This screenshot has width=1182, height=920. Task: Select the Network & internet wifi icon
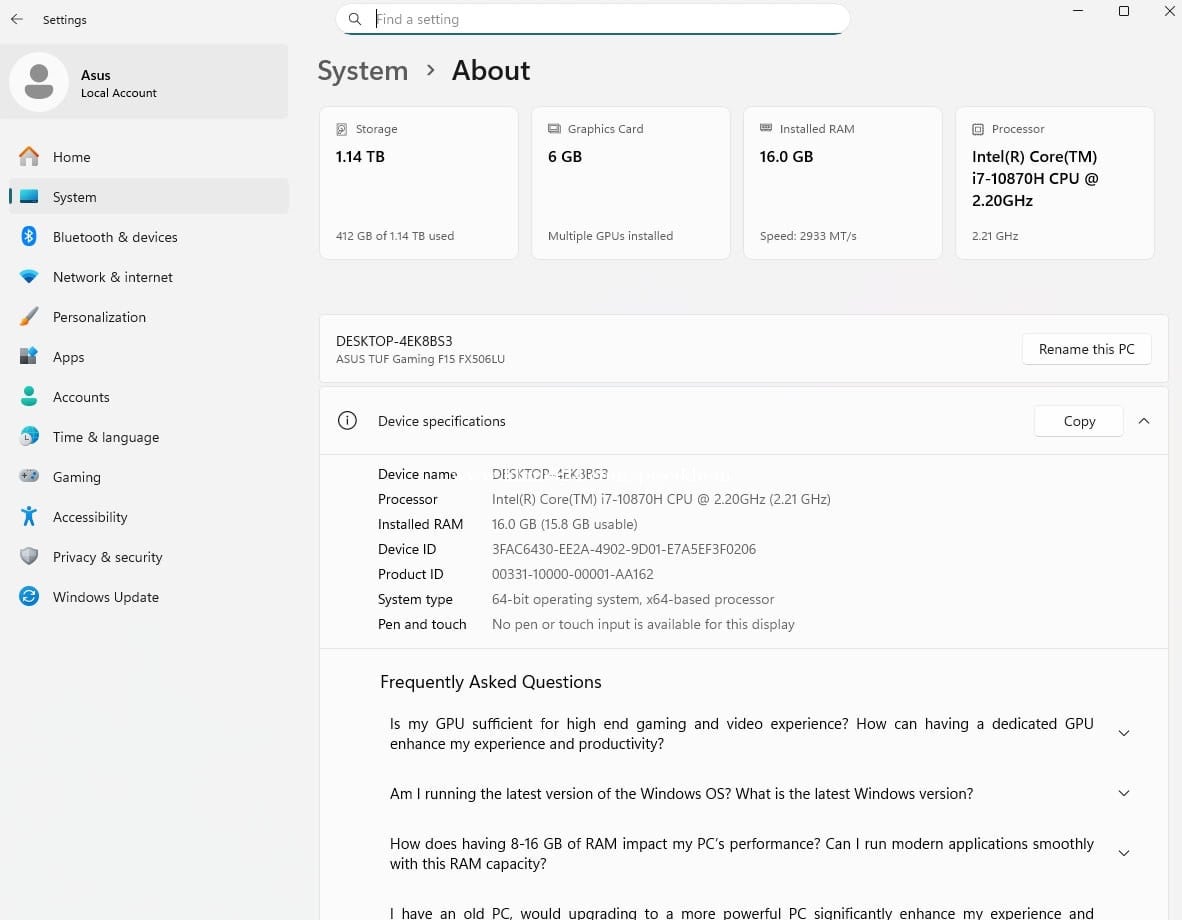pos(30,277)
